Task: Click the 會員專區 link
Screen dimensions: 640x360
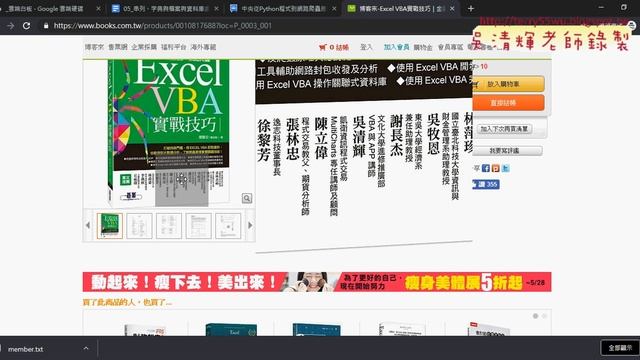Action: (451, 47)
